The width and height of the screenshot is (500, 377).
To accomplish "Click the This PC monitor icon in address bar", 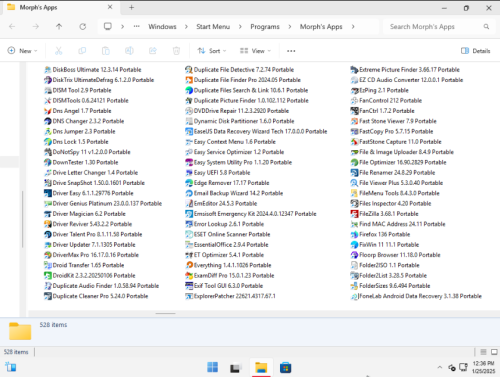I will [x=108, y=26].
